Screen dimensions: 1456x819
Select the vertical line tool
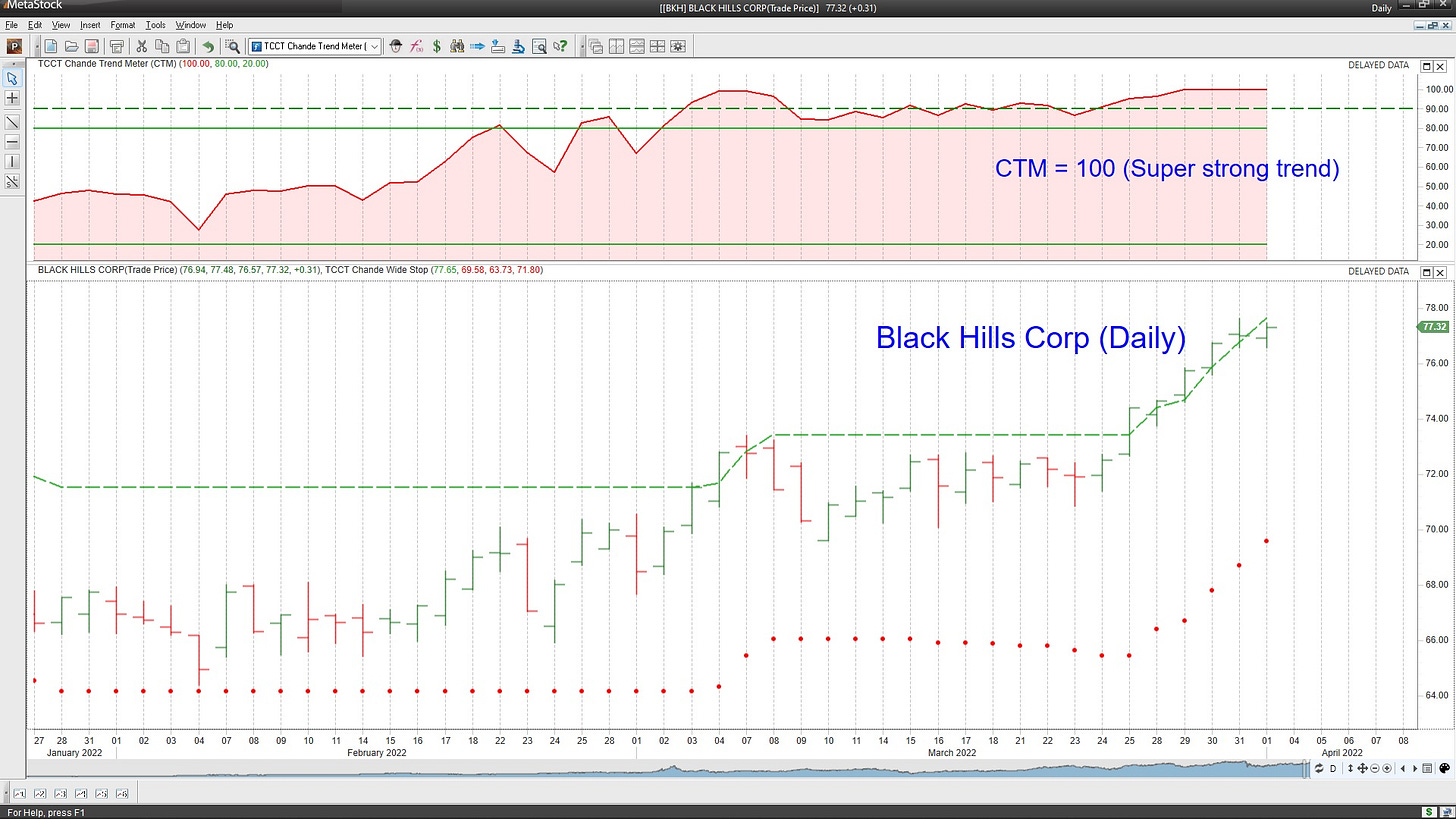[x=12, y=162]
